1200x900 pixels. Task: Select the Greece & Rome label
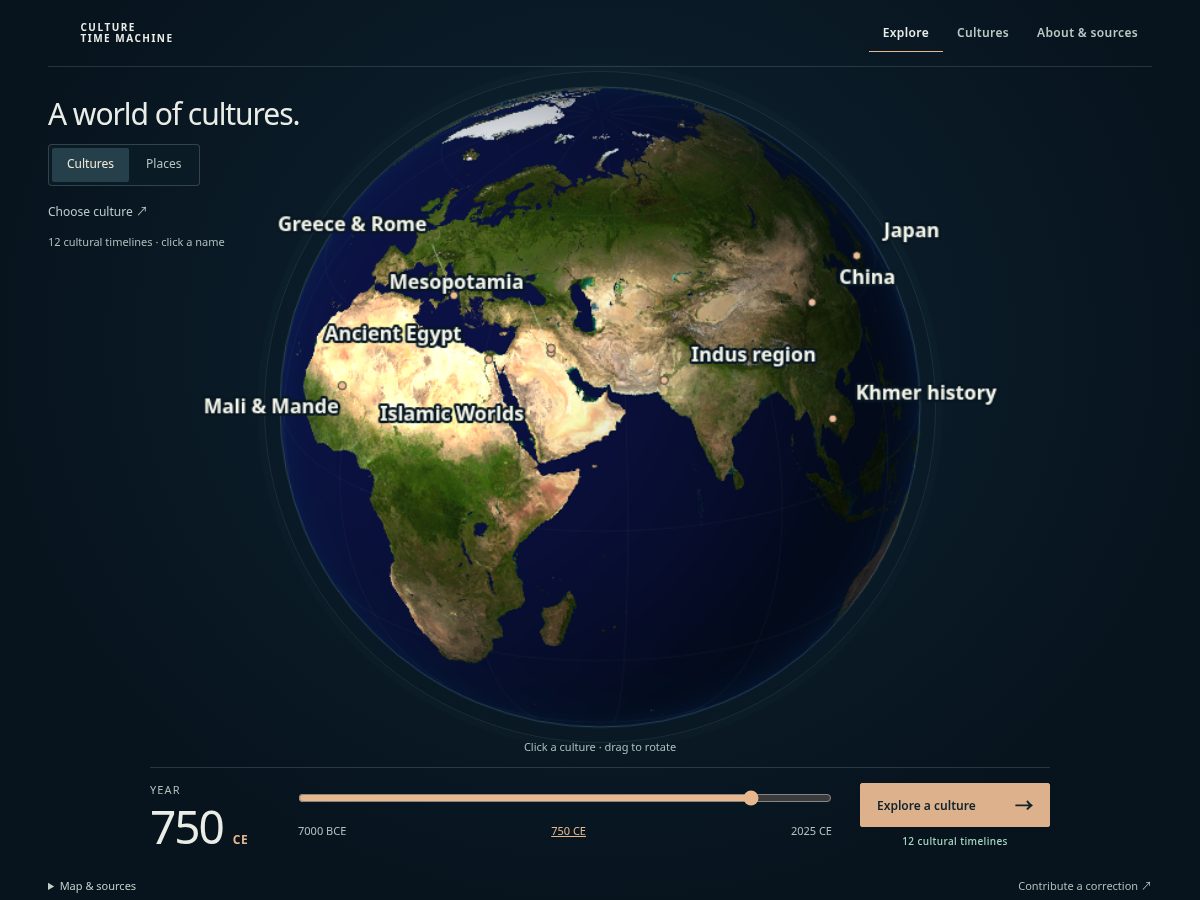point(352,224)
